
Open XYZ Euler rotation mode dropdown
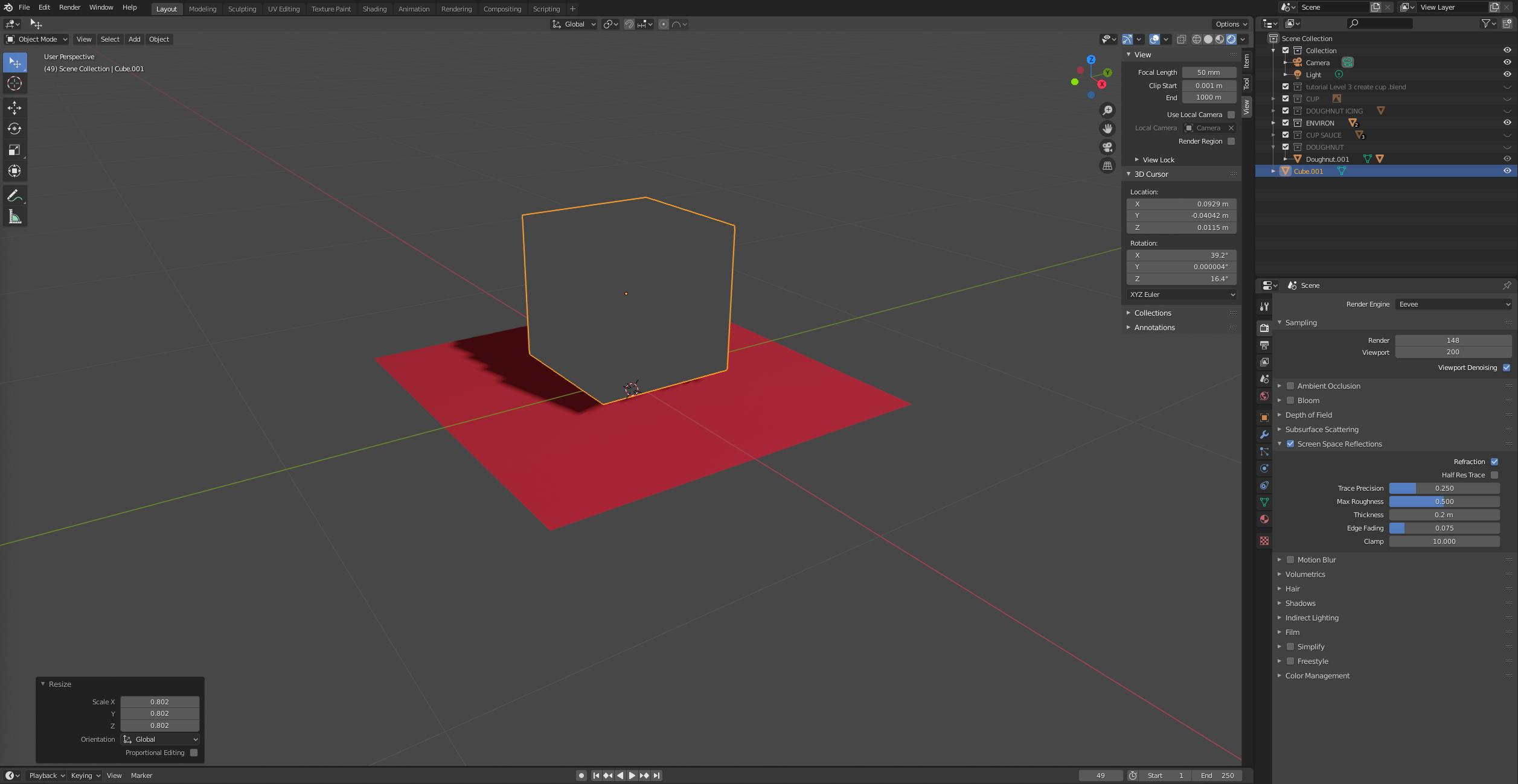click(x=1182, y=295)
